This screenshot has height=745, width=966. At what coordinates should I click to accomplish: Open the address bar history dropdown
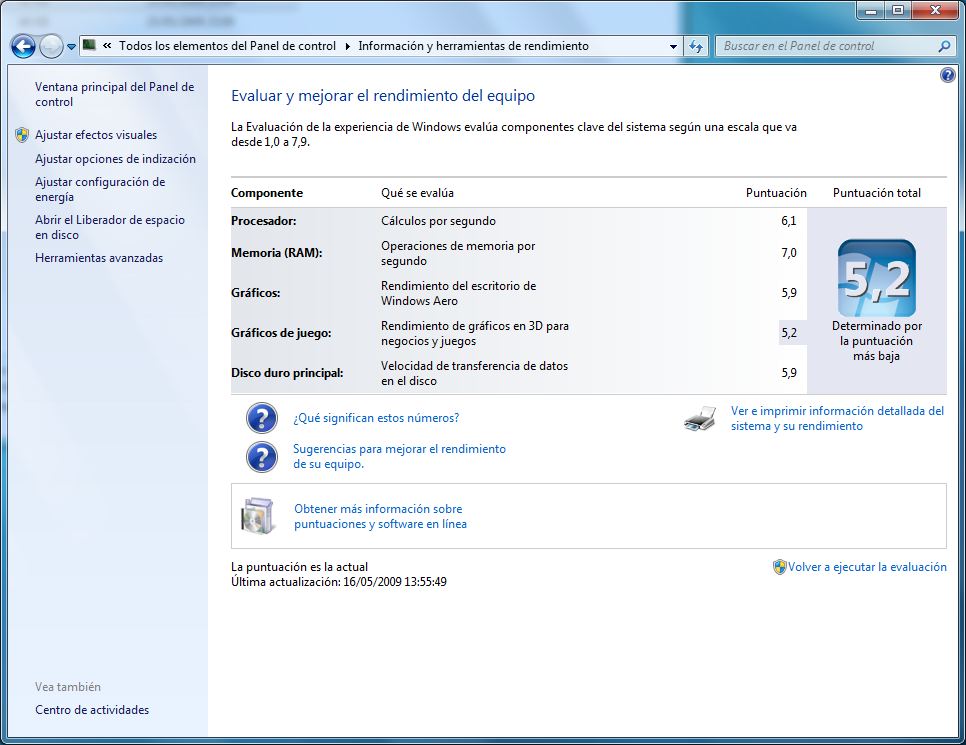click(x=673, y=46)
